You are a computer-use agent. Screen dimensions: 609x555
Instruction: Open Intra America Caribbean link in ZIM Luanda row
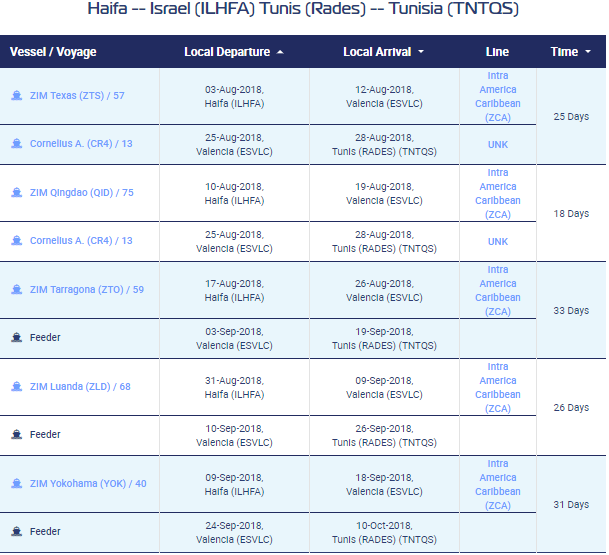point(498,388)
